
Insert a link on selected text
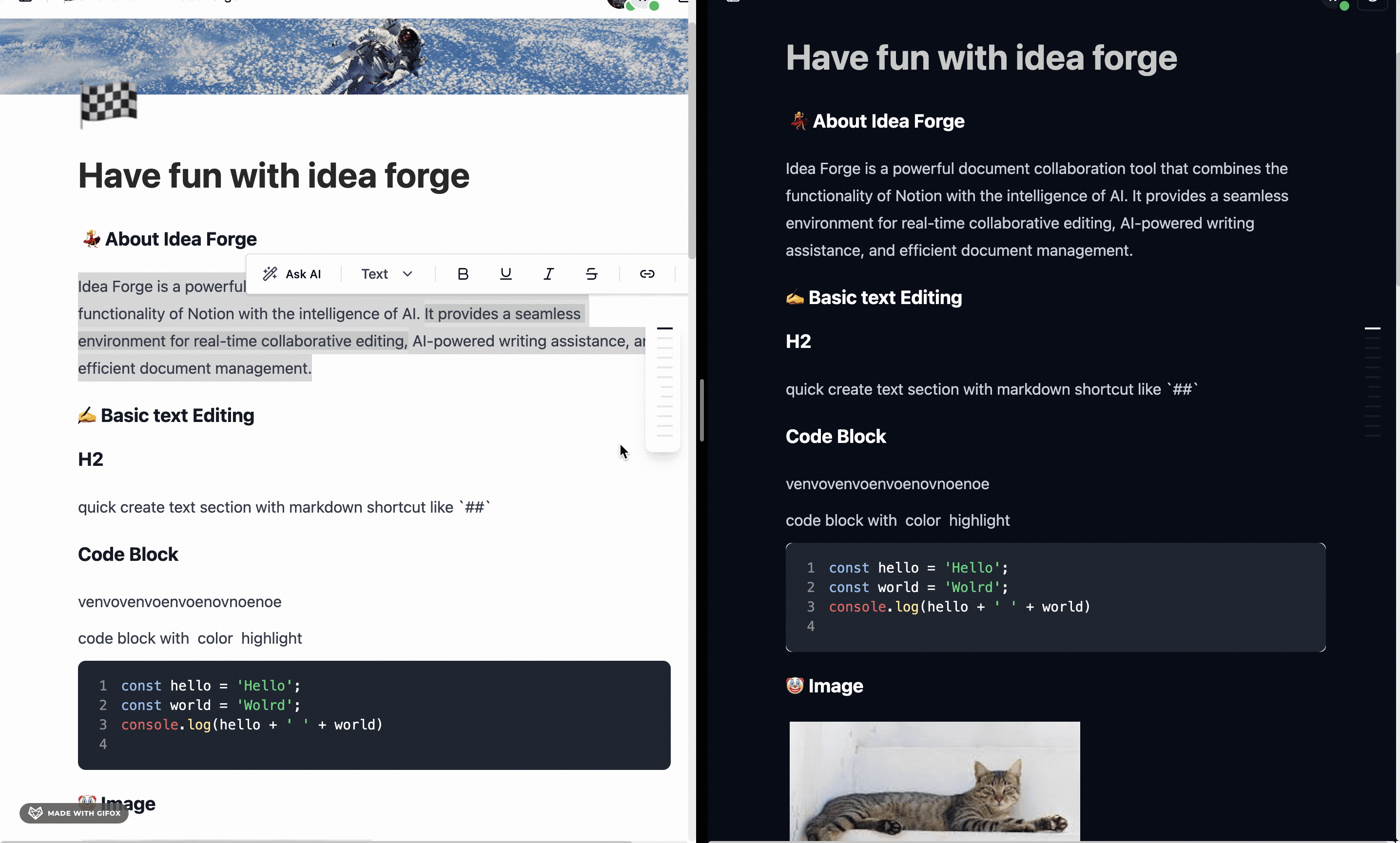[646, 274]
